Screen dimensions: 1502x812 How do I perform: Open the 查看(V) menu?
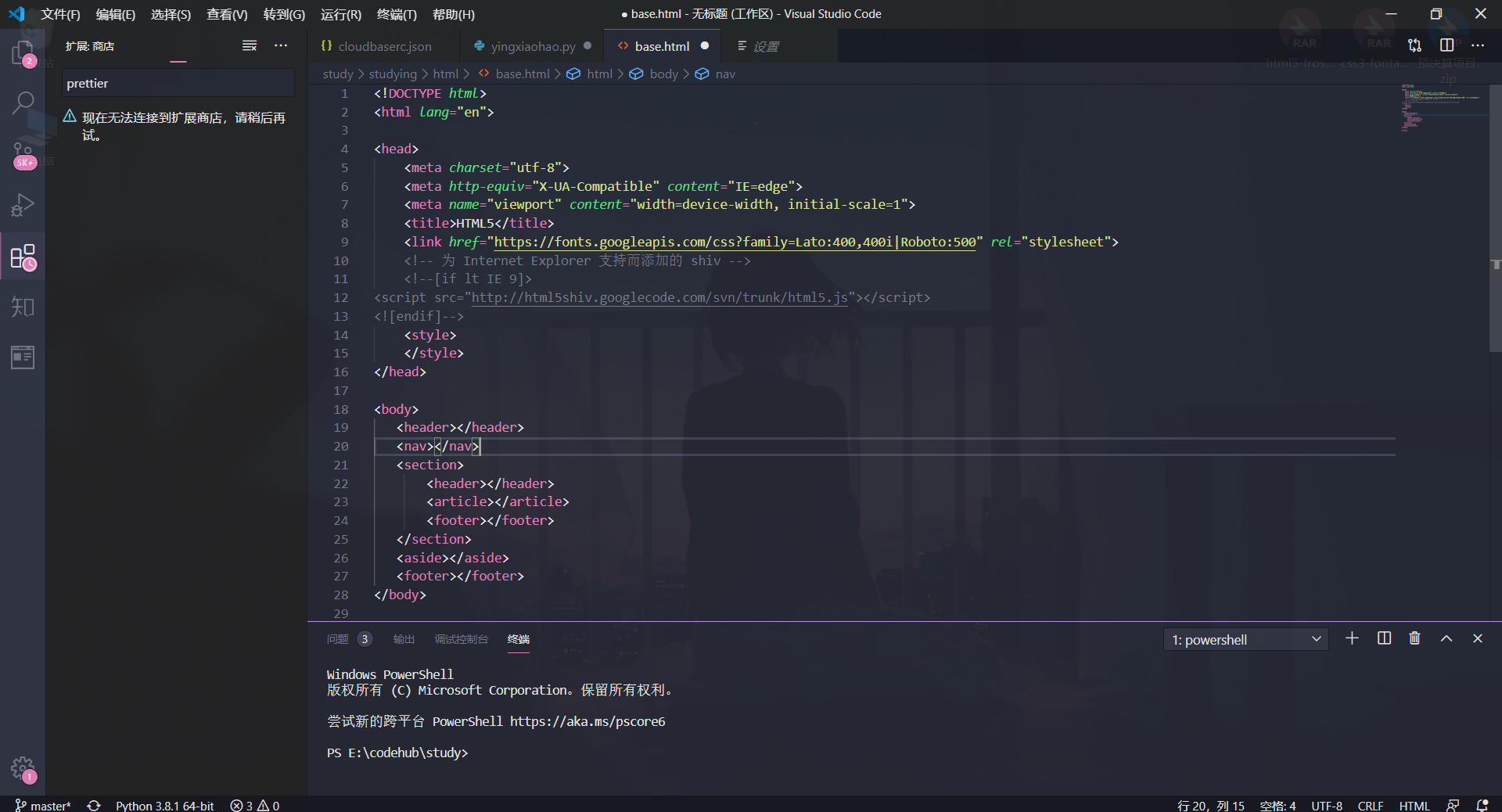tap(227, 14)
